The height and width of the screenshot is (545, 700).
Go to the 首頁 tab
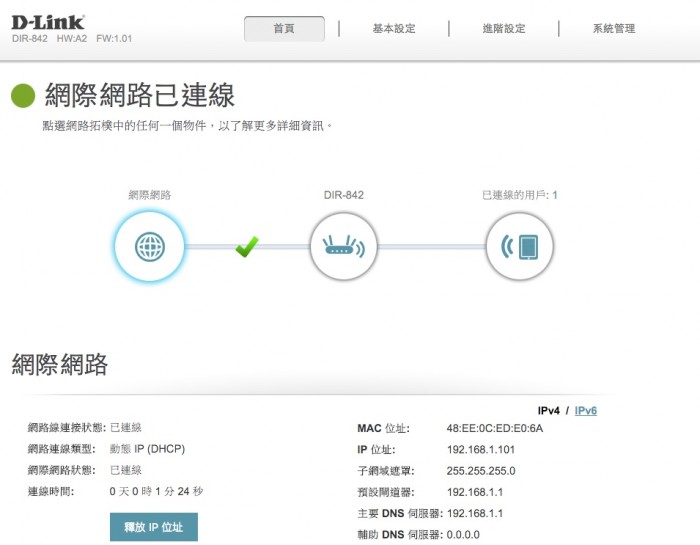284,29
